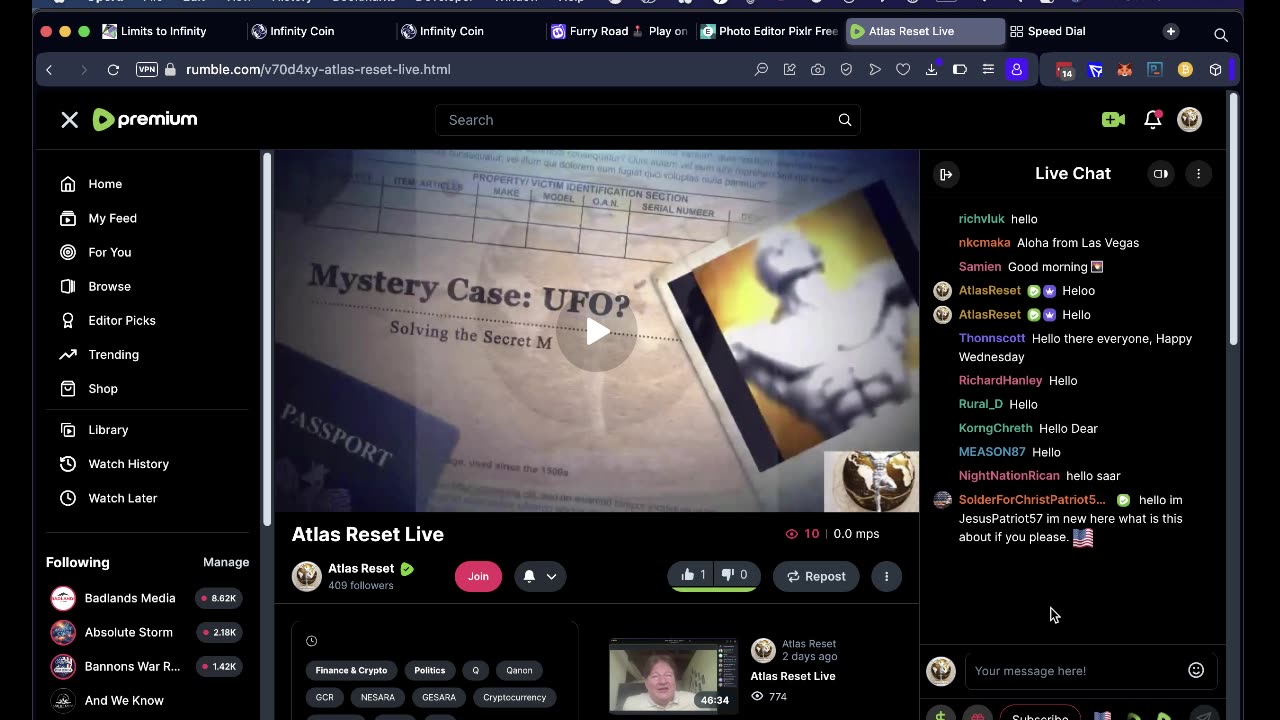The image size is (1280, 720).
Task: Open the go-live camera icon
Action: pos(1113,120)
